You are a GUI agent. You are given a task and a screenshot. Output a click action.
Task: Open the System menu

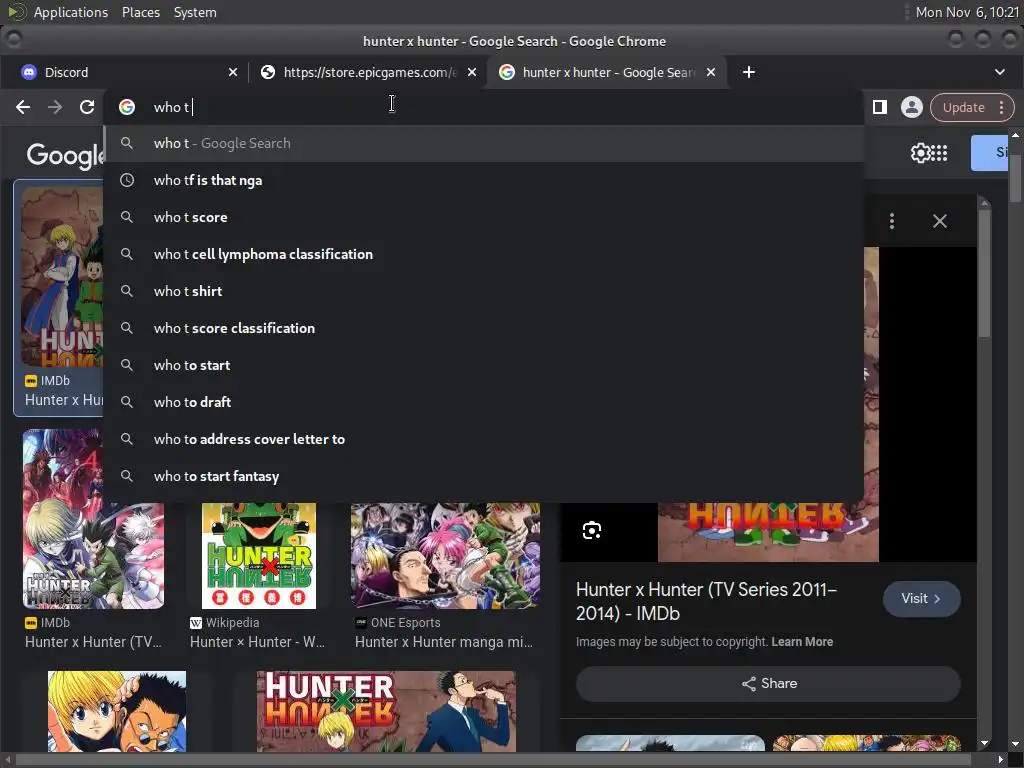click(x=195, y=12)
